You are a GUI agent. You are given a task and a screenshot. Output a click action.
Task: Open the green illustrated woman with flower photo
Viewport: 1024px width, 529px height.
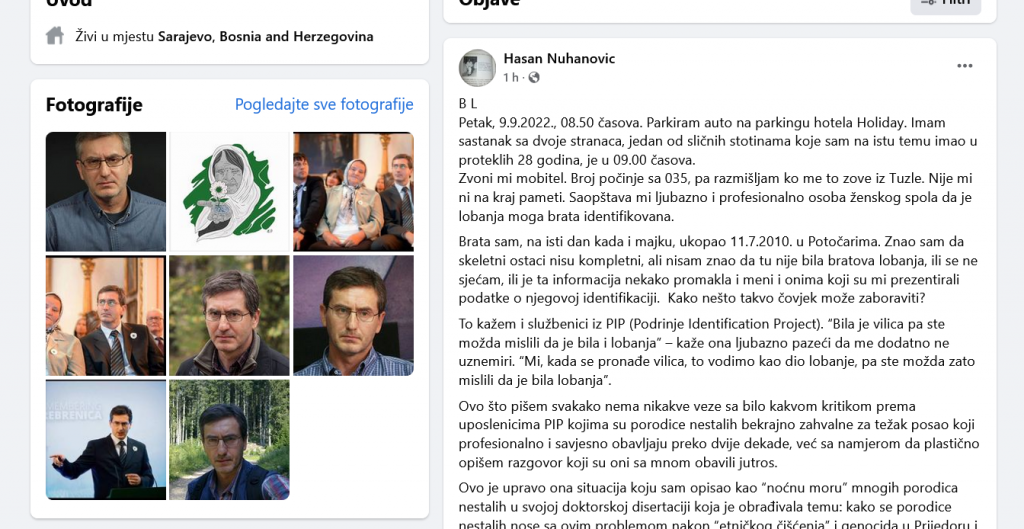click(x=229, y=191)
